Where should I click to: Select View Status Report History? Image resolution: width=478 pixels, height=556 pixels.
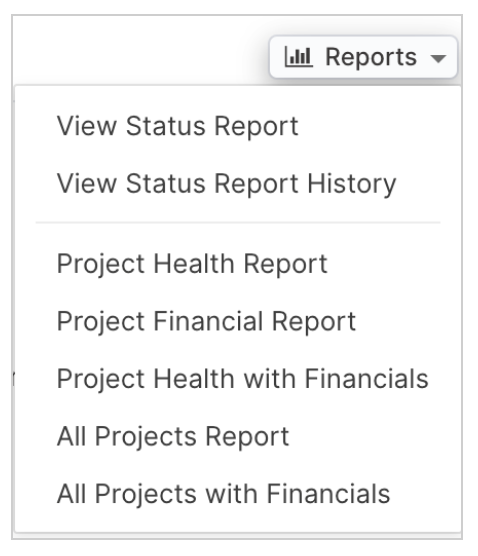pos(238,184)
